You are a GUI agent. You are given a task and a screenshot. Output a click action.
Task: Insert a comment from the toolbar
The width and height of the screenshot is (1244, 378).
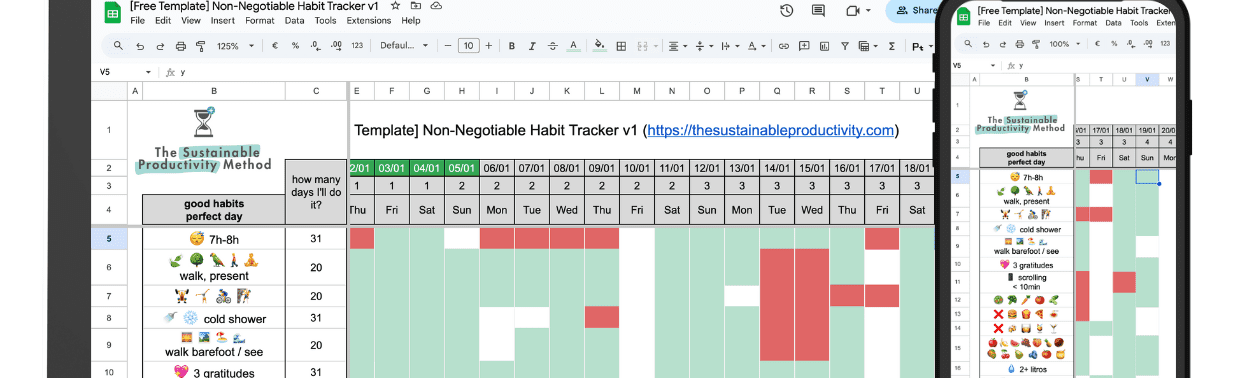[x=804, y=46]
